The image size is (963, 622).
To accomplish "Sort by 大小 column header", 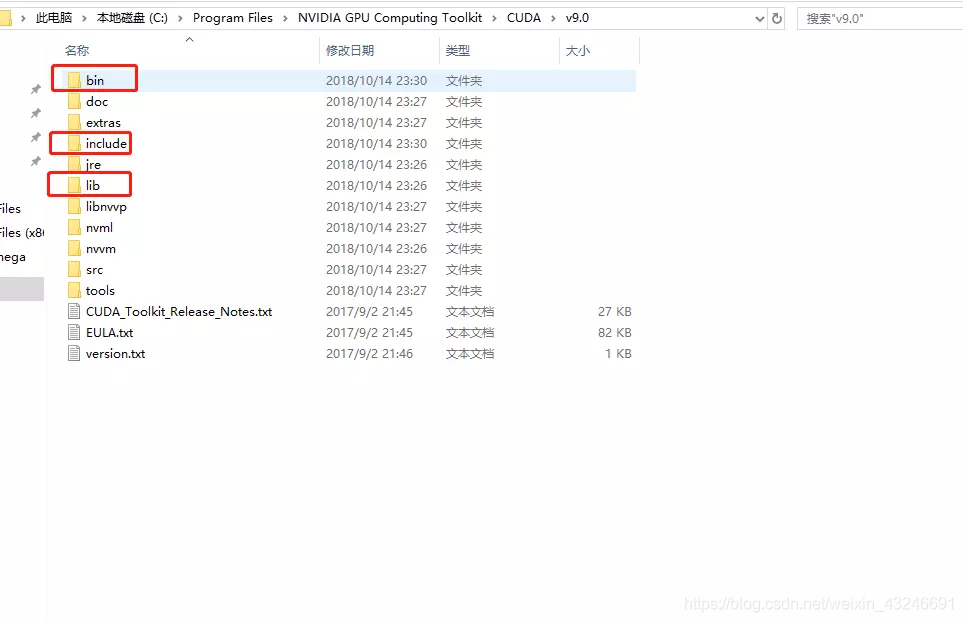I will point(577,50).
